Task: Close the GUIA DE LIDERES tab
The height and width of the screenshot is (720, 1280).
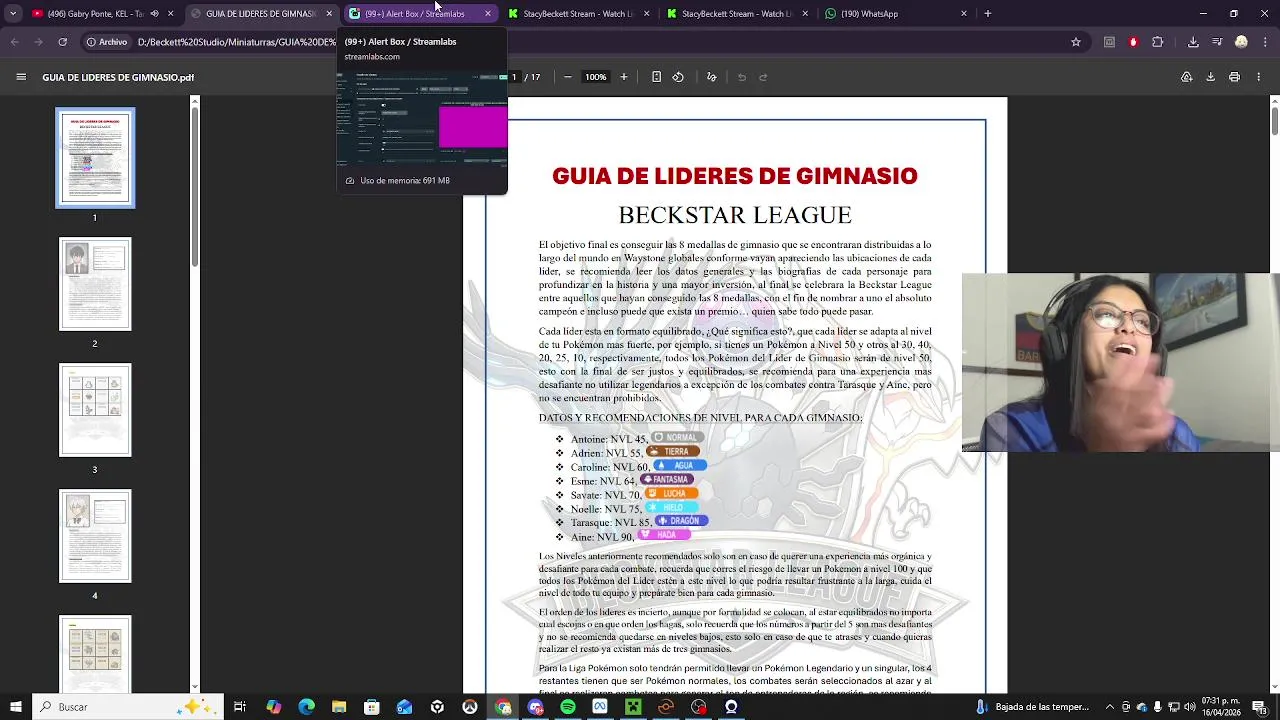Action: coord(329,14)
